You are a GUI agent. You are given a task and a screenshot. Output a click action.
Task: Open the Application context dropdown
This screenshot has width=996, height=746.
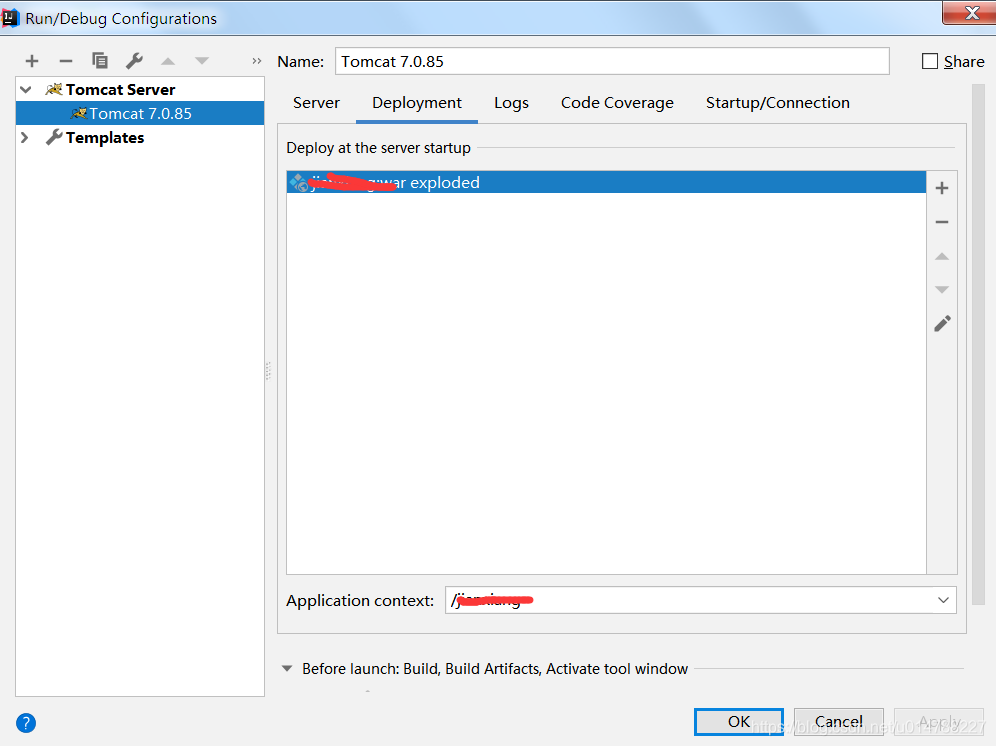pyautogui.click(x=943, y=600)
